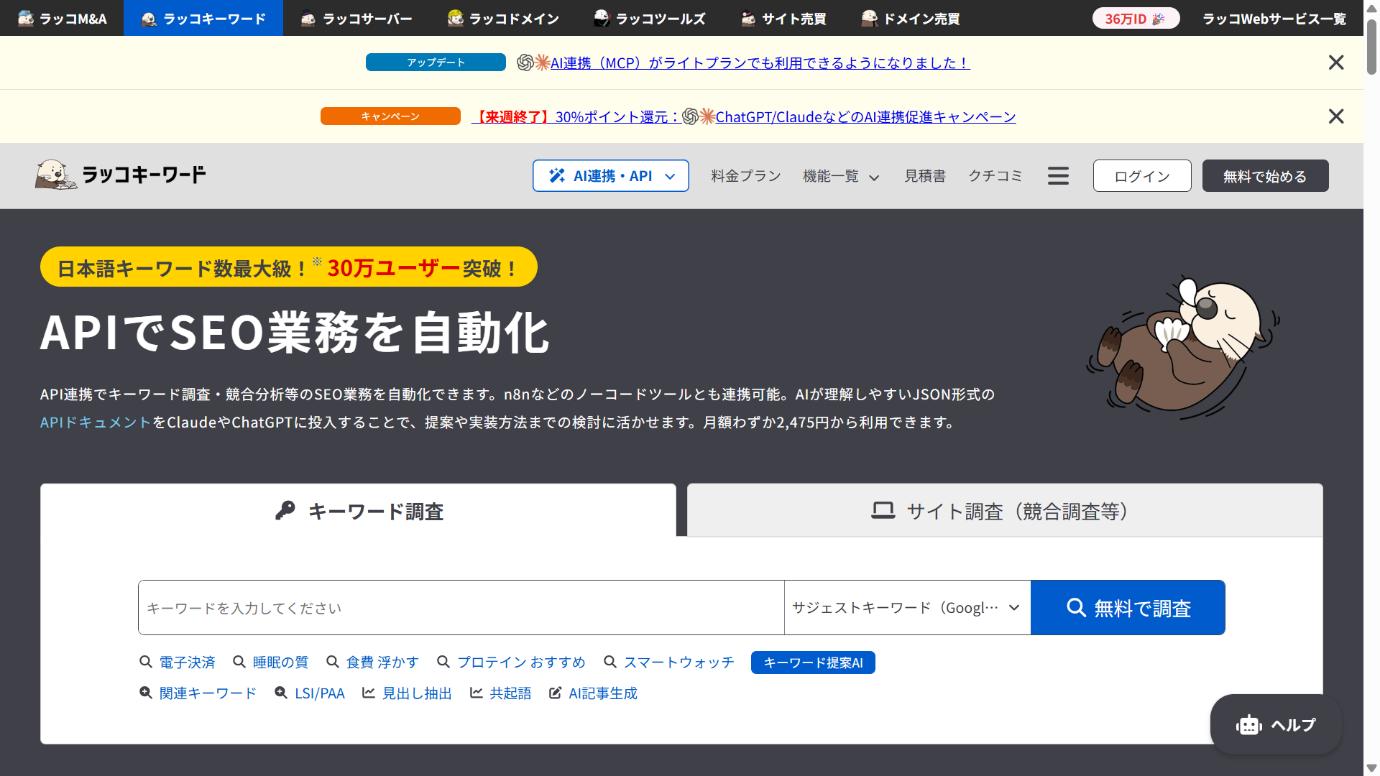Viewport: 1380px width, 776px height.
Task: Open 共起語 tool link
Action: click(x=501, y=693)
